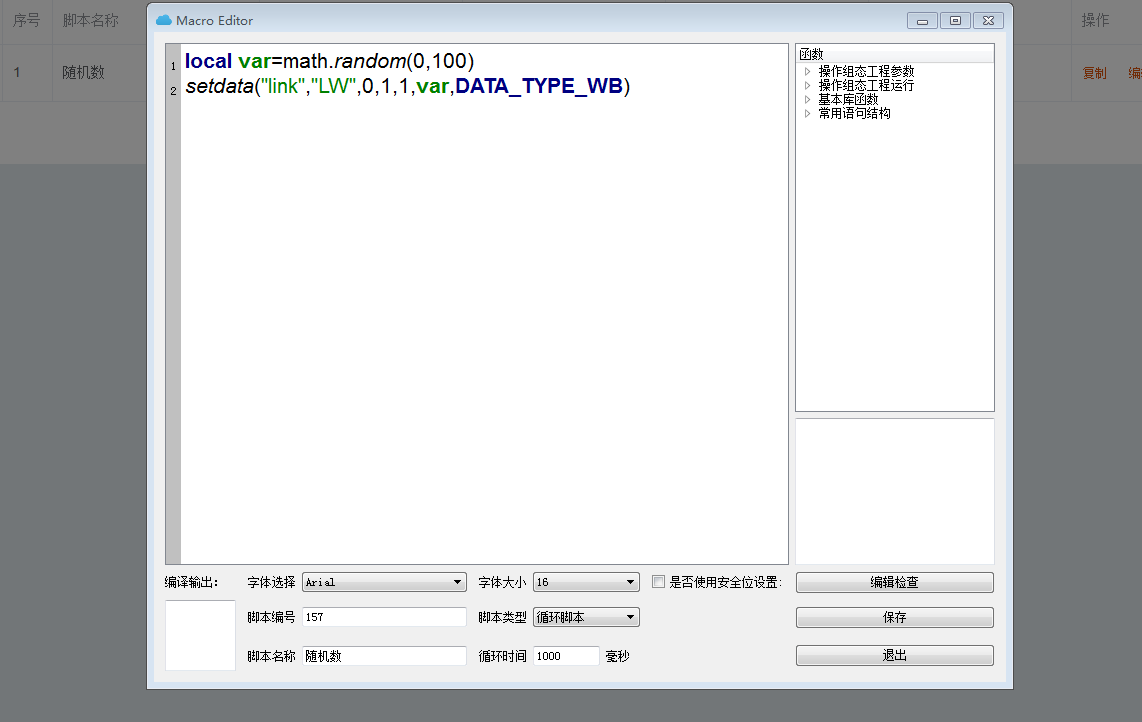This screenshot has height=722, width=1142.
Task: Focus the 脚本名称 field containing 随机数
Action: pos(385,656)
